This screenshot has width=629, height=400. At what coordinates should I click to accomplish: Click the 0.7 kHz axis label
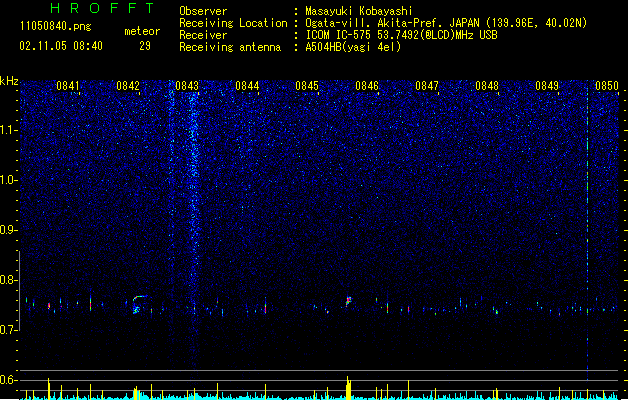[9, 330]
